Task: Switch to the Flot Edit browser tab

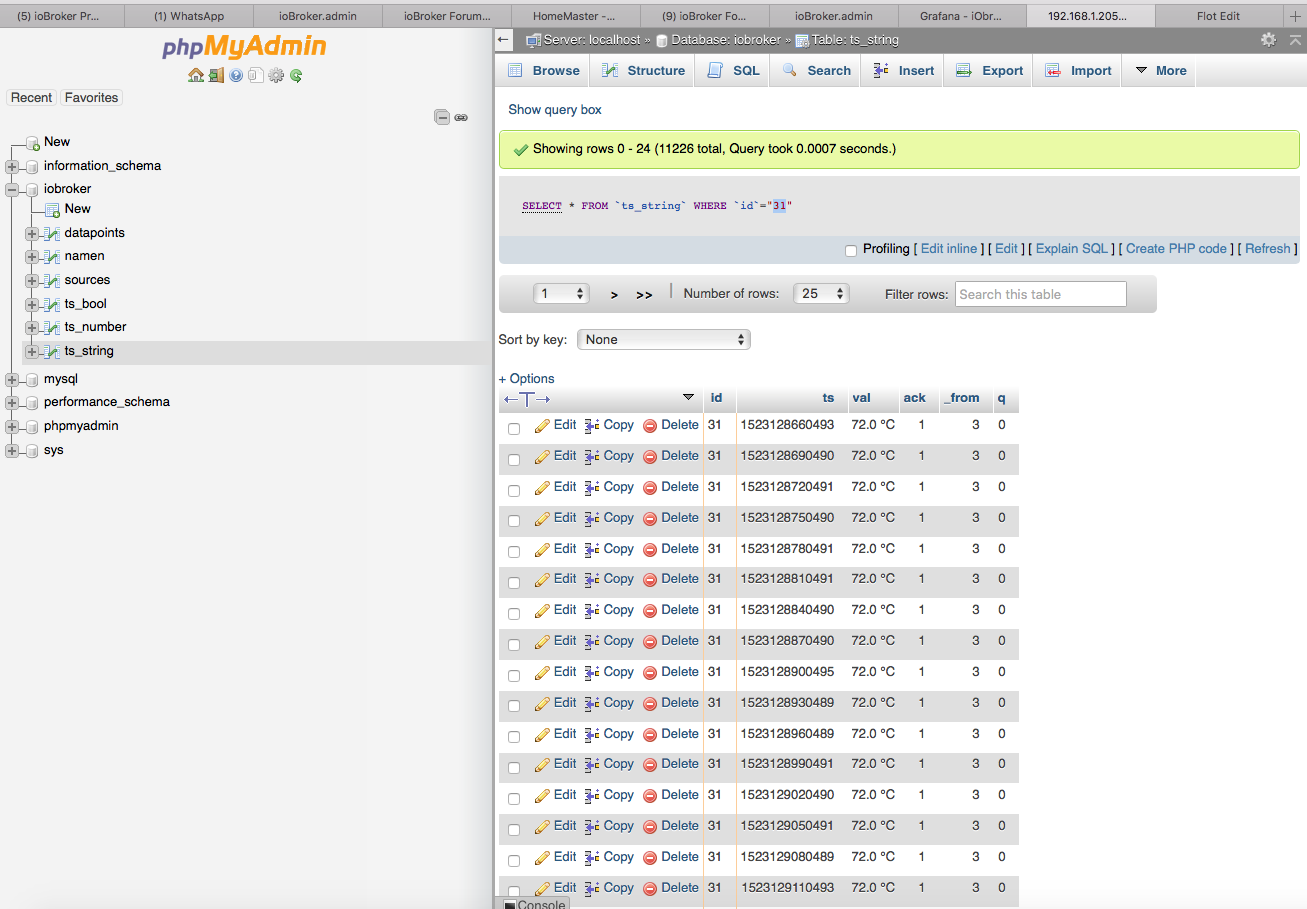Action: coord(1218,16)
